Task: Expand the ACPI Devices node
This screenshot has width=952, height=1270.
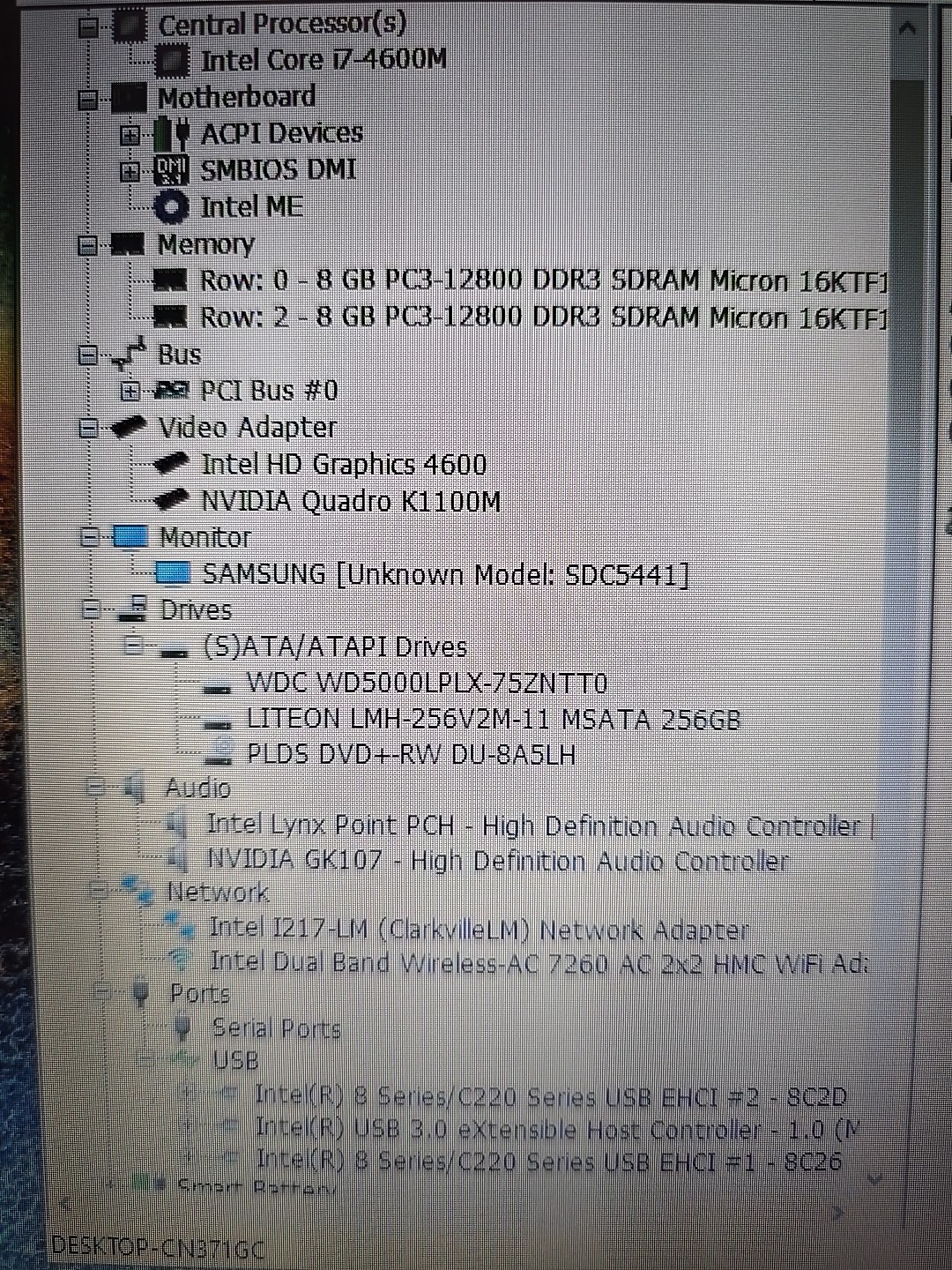Action: (130, 135)
